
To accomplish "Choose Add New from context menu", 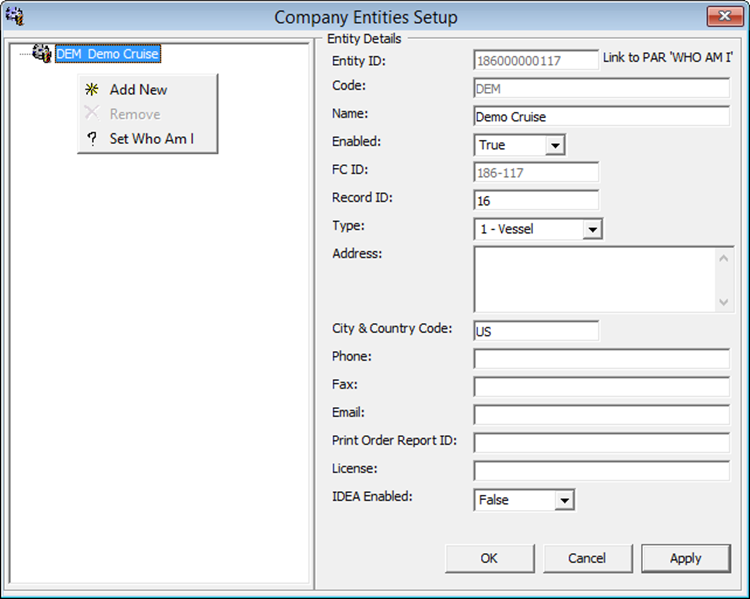I will point(147,89).
